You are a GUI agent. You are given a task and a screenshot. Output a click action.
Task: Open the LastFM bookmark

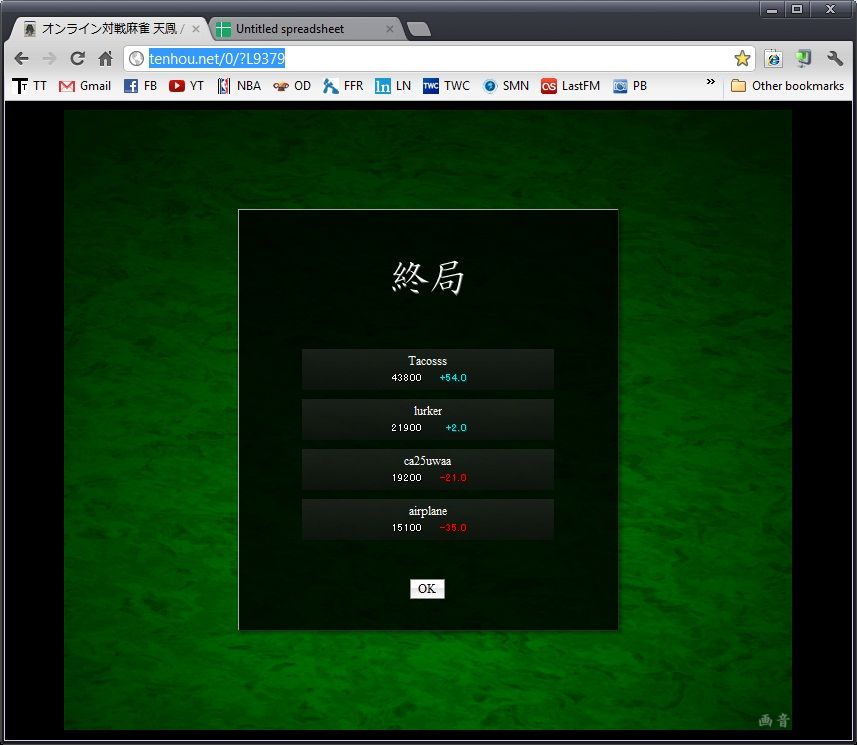click(571, 86)
